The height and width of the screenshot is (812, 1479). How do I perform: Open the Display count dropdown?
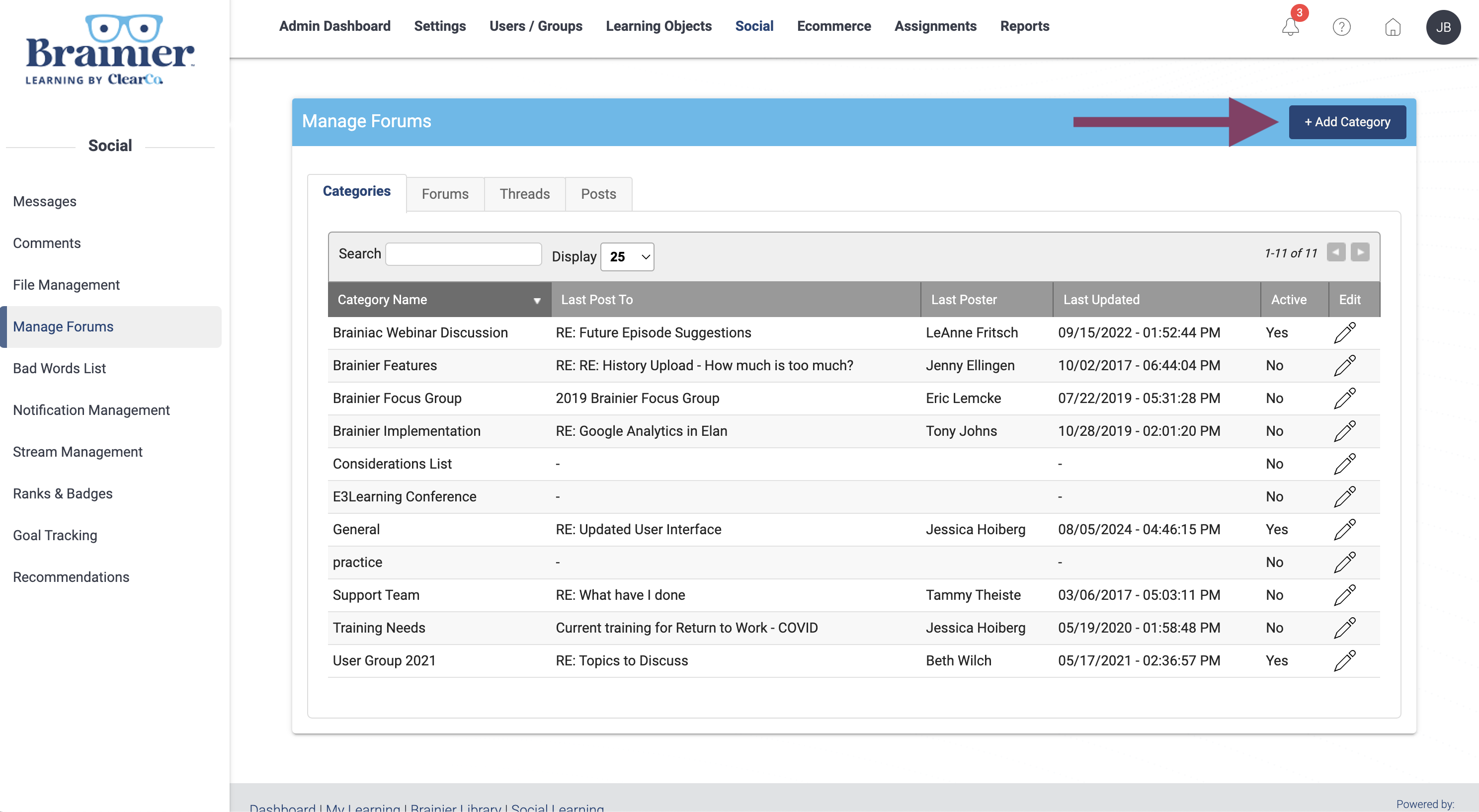[x=627, y=257]
